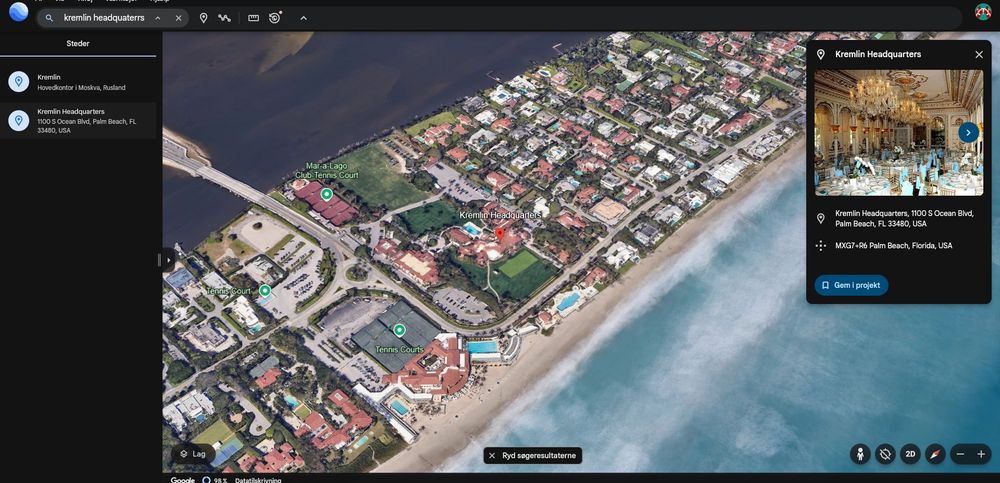
Task: Open the ballroom photo thumbnail
Action: click(x=899, y=132)
